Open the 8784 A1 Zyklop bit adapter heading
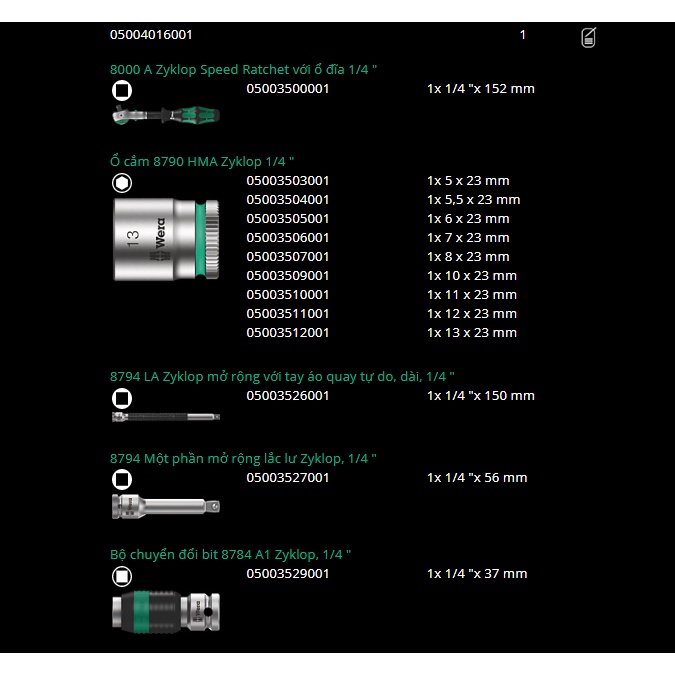 pyautogui.click(x=230, y=554)
